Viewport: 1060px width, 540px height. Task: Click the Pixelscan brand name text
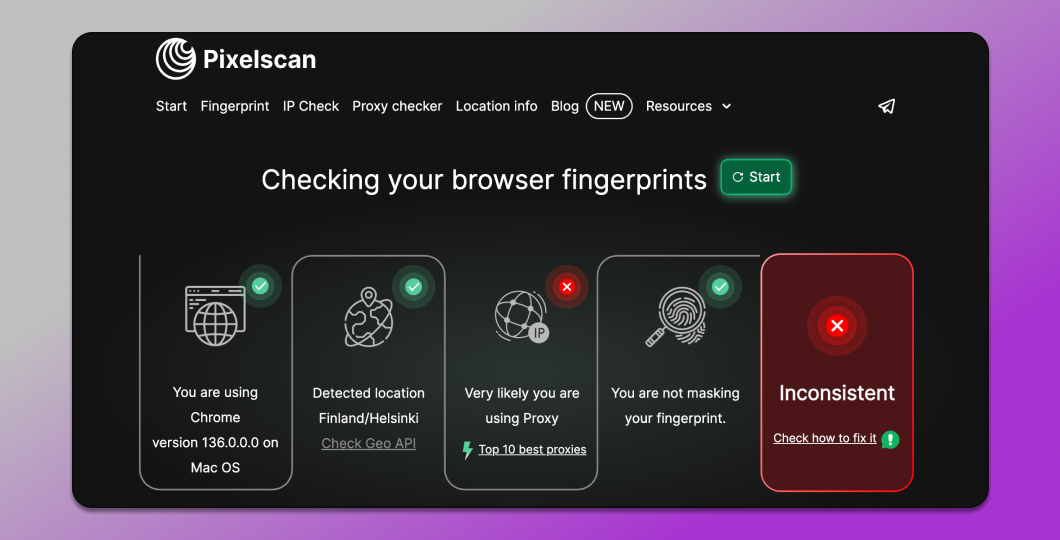(x=260, y=59)
